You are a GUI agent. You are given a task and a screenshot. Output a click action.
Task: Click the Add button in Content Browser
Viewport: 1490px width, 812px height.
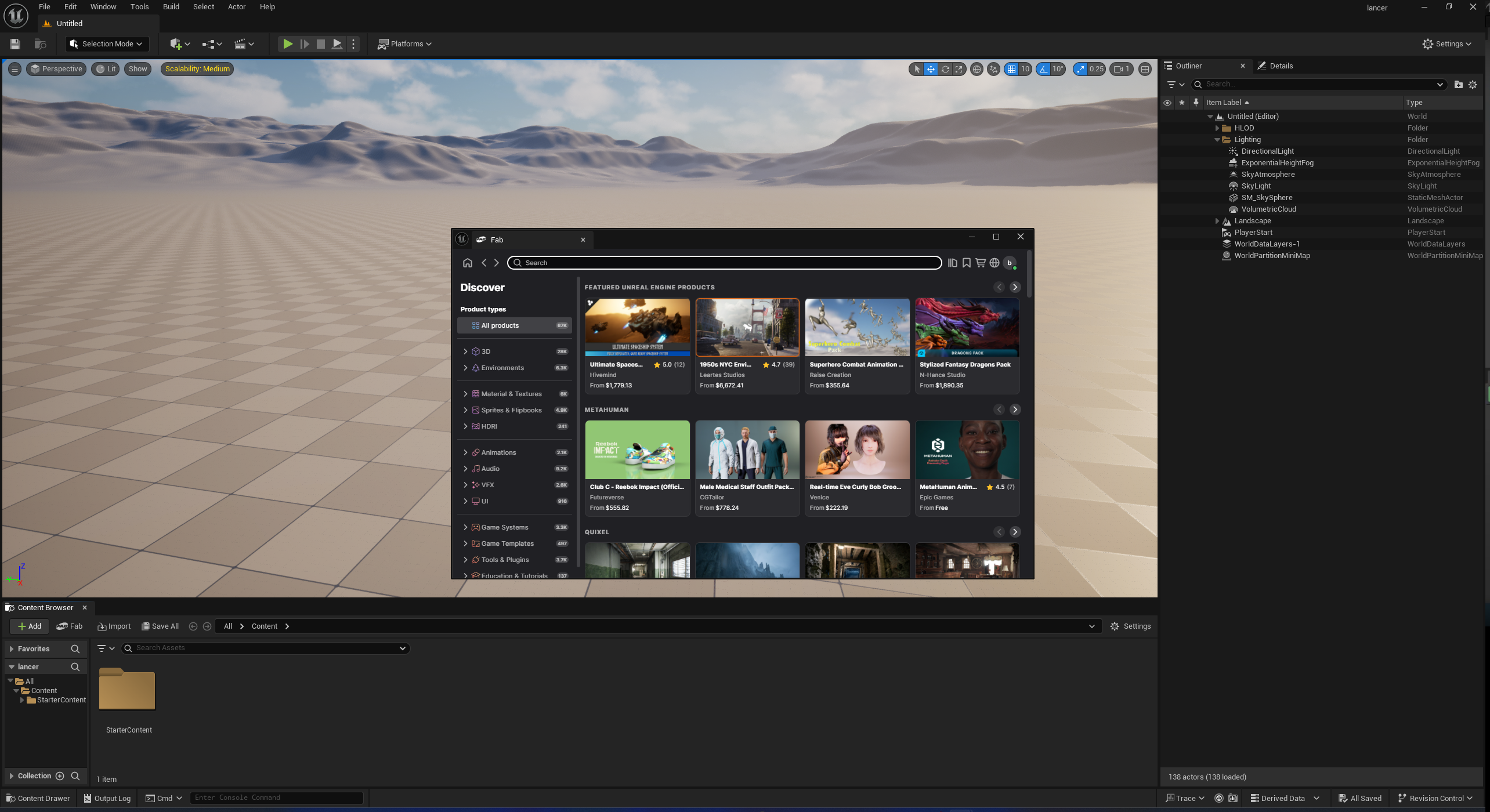pos(29,626)
